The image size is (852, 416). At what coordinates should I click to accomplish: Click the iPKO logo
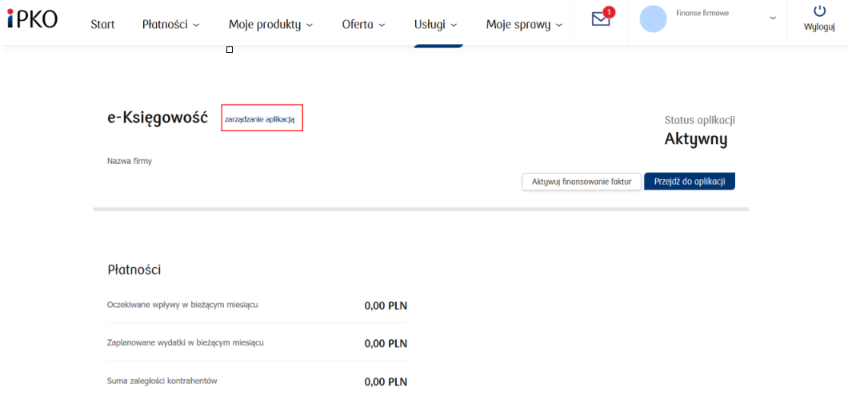pyautogui.click(x=32, y=17)
